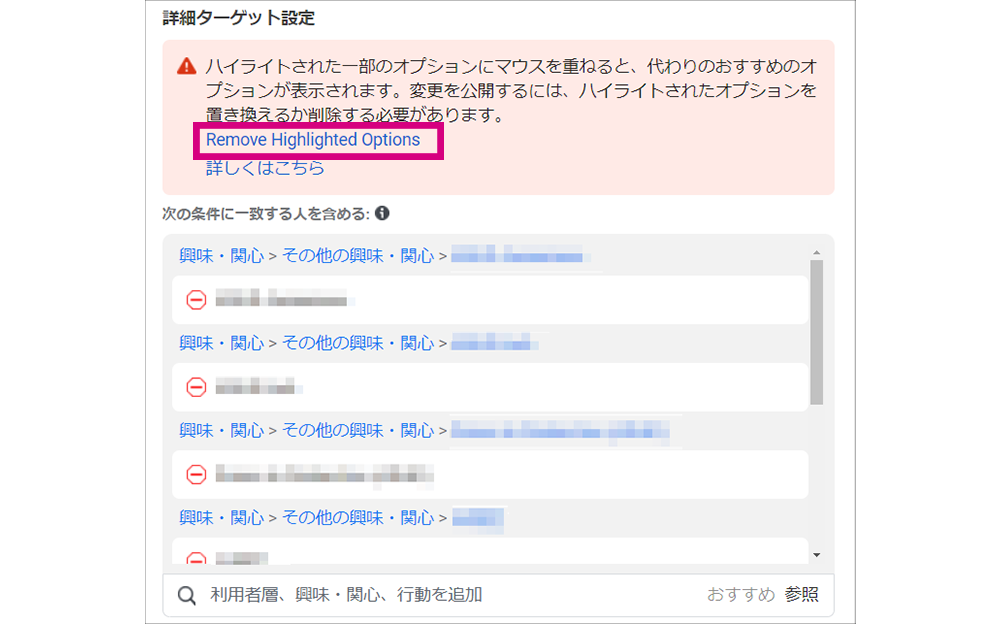Click the magnifier search icon
The width and height of the screenshot is (1000, 624).
click(186, 595)
